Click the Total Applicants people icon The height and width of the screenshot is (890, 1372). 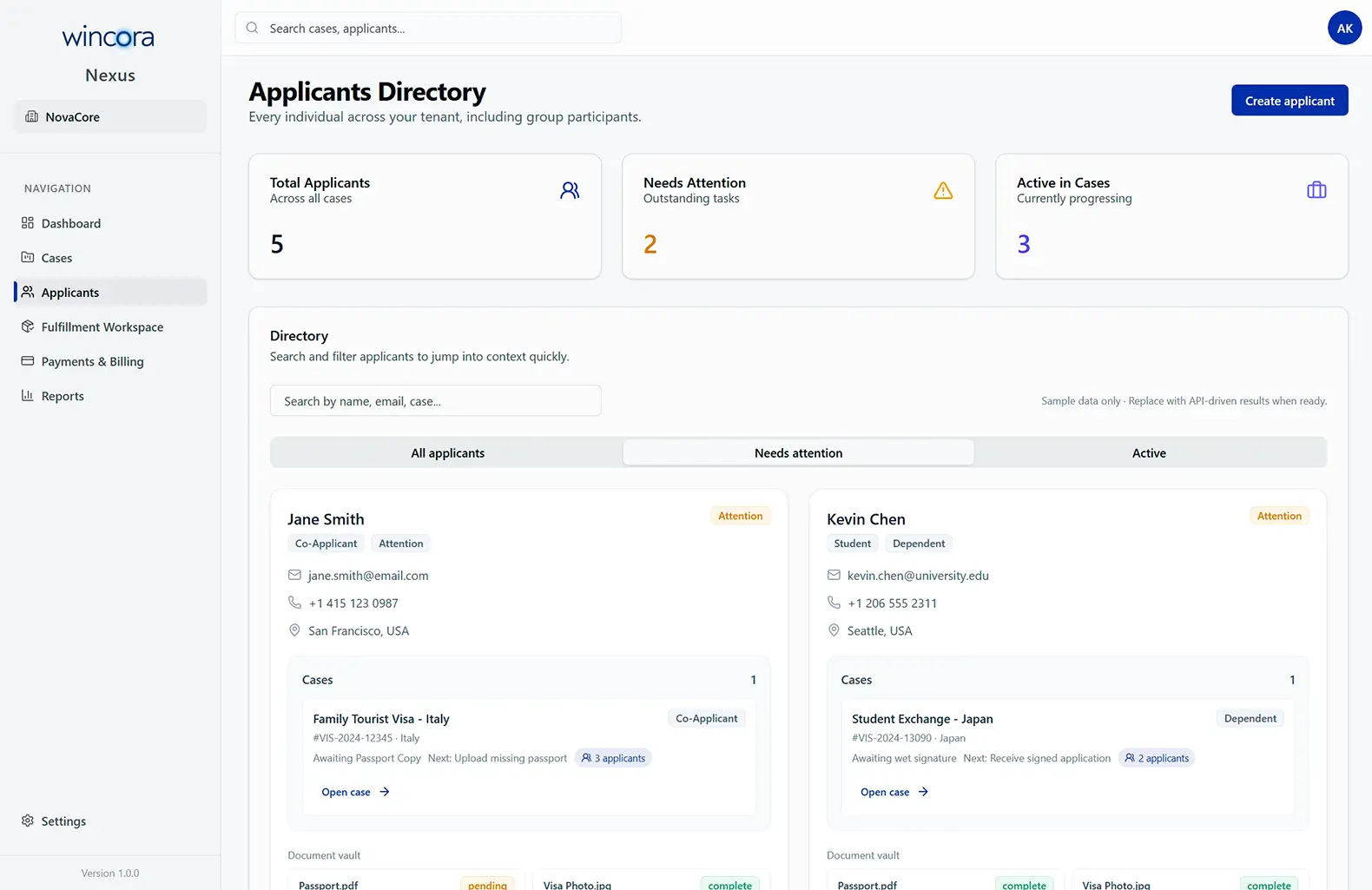[x=570, y=190]
